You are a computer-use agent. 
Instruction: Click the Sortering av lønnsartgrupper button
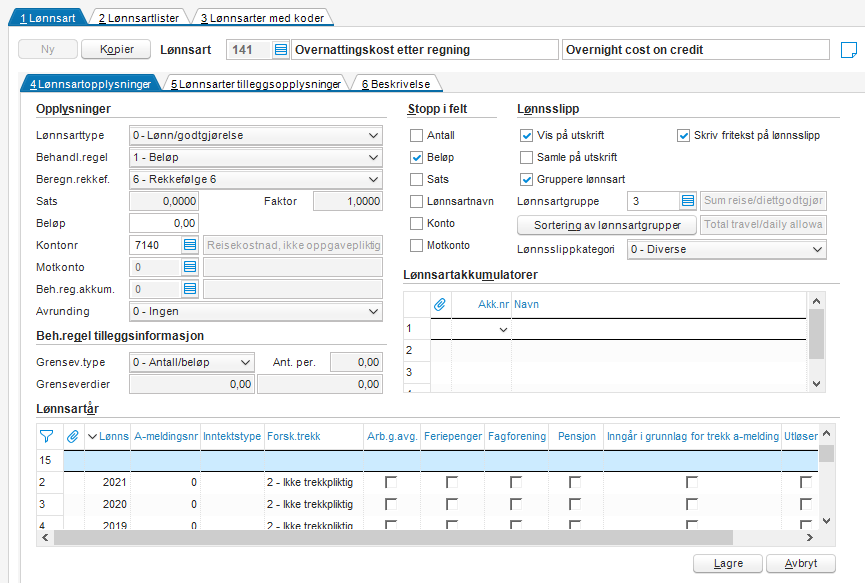607,225
